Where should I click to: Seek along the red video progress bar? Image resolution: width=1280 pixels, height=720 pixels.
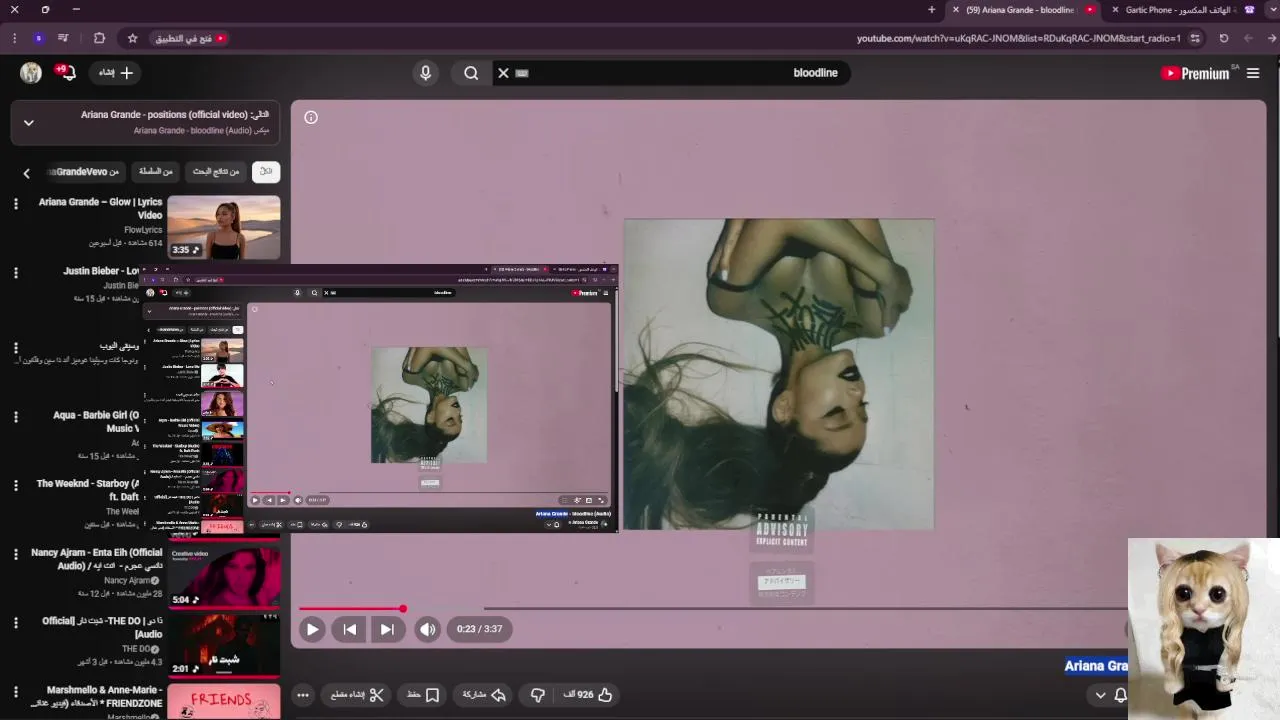tap(350, 608)
